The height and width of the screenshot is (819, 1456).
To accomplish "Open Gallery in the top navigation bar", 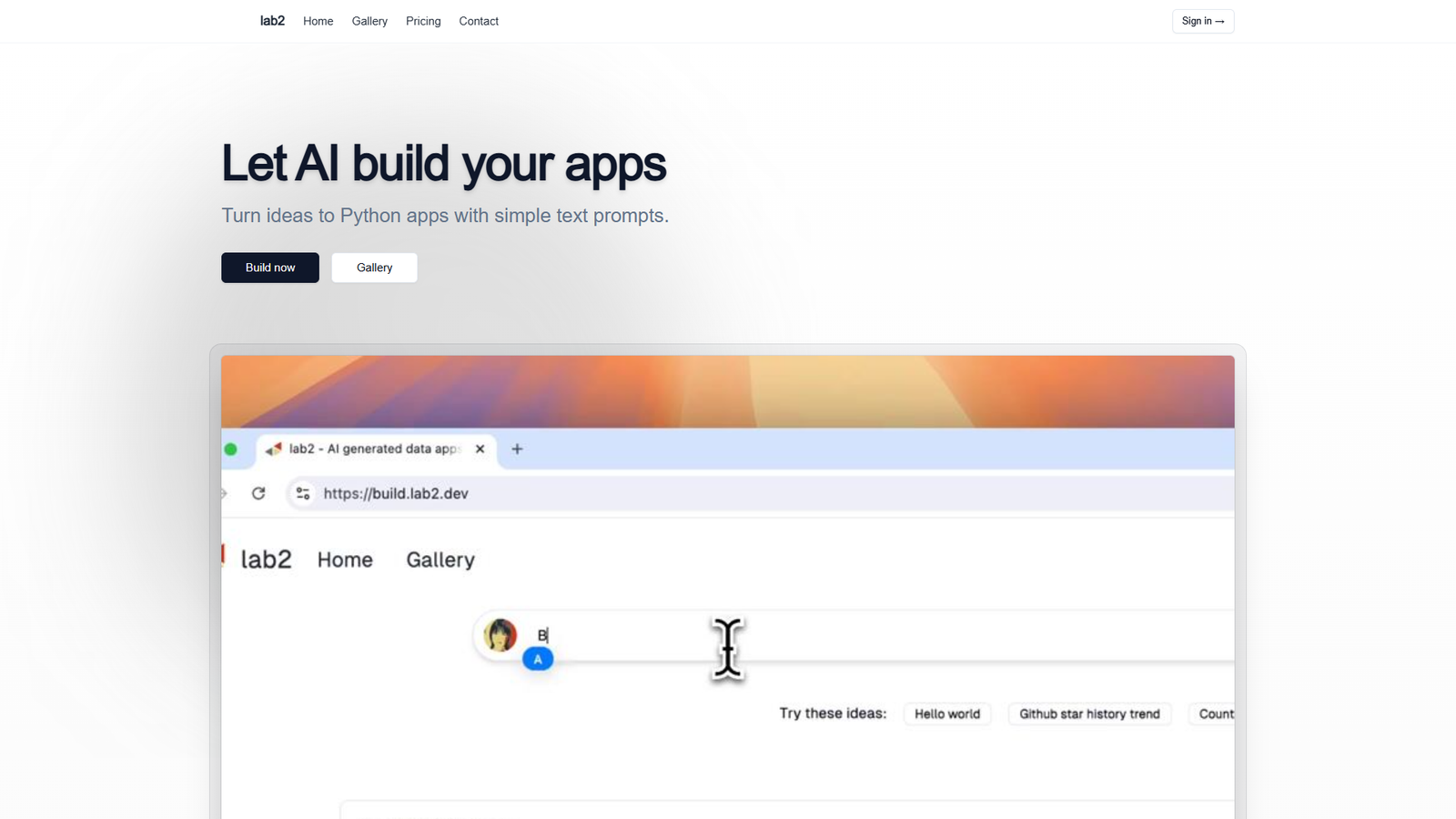I will point(369,21).
